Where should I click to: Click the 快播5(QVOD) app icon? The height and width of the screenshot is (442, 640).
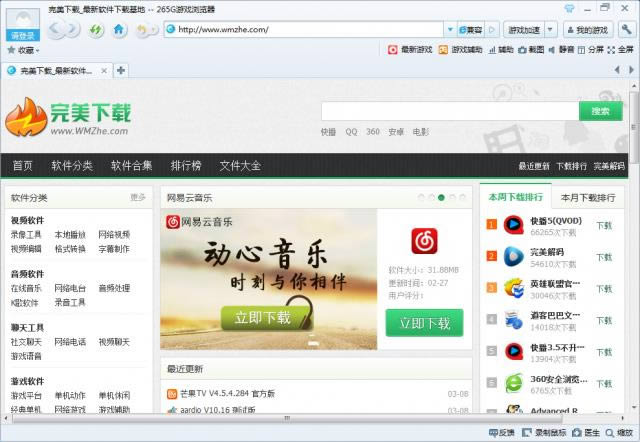[x=513, y=225]
